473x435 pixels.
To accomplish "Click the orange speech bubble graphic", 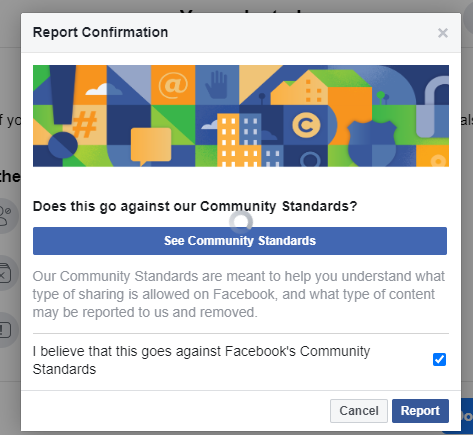I will pyautogui.click(x=151, y=146).
